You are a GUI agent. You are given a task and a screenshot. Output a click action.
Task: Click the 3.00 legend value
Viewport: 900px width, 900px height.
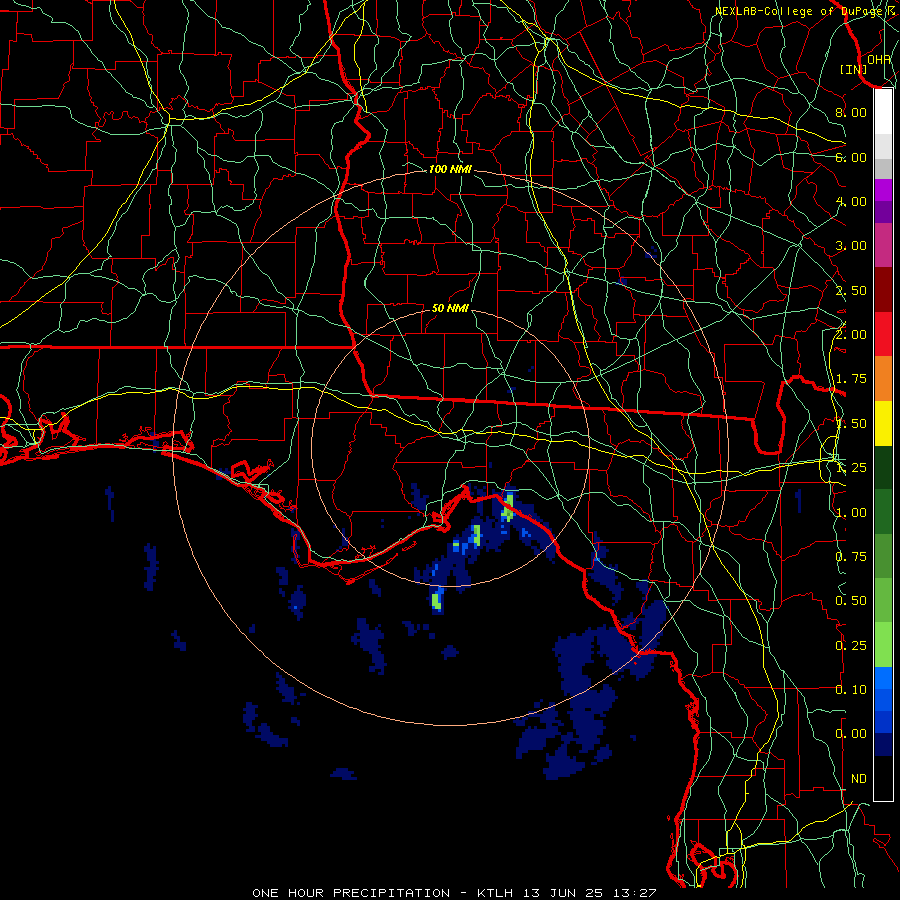[x=851, y=246]
